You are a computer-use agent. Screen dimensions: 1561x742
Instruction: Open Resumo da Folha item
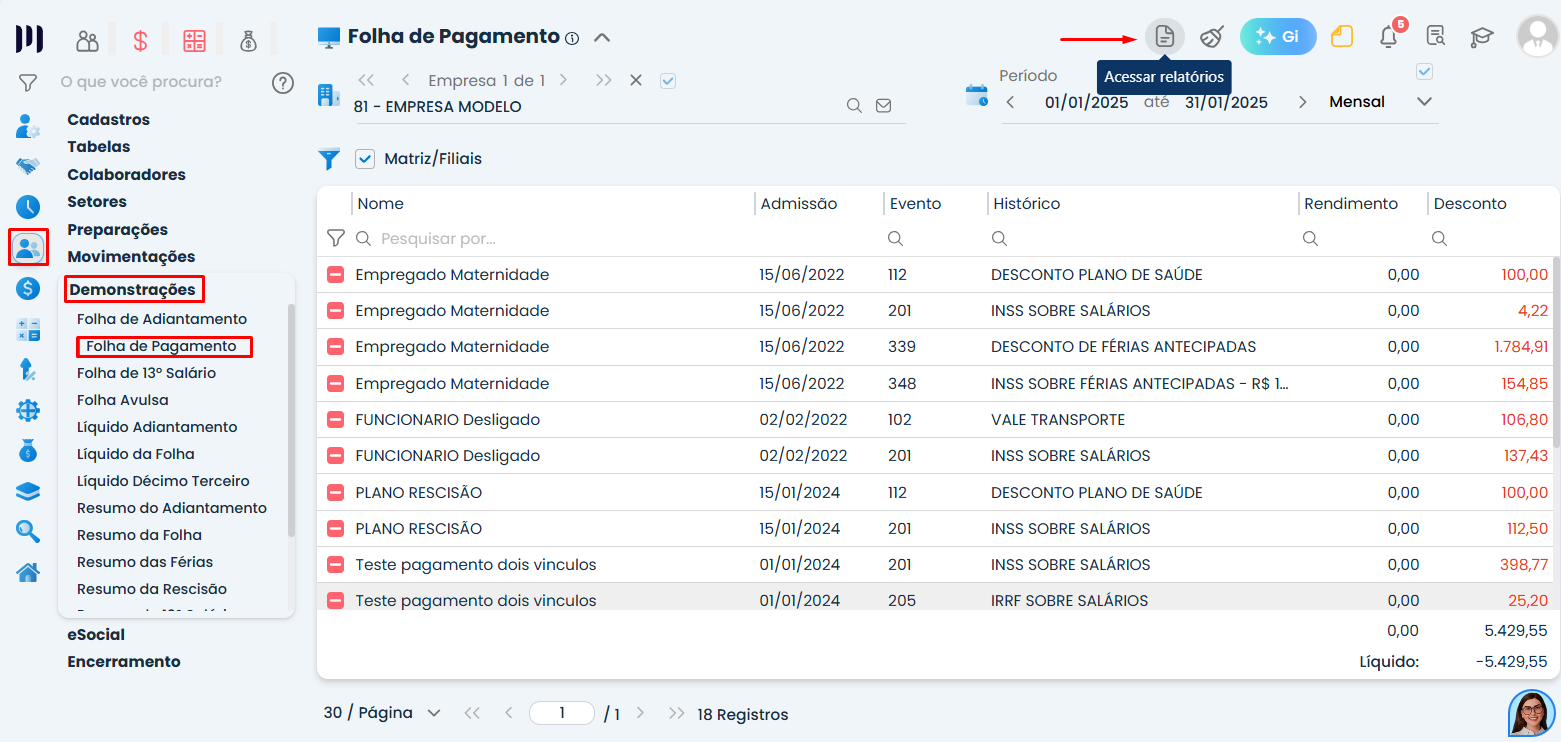(139, 535)
